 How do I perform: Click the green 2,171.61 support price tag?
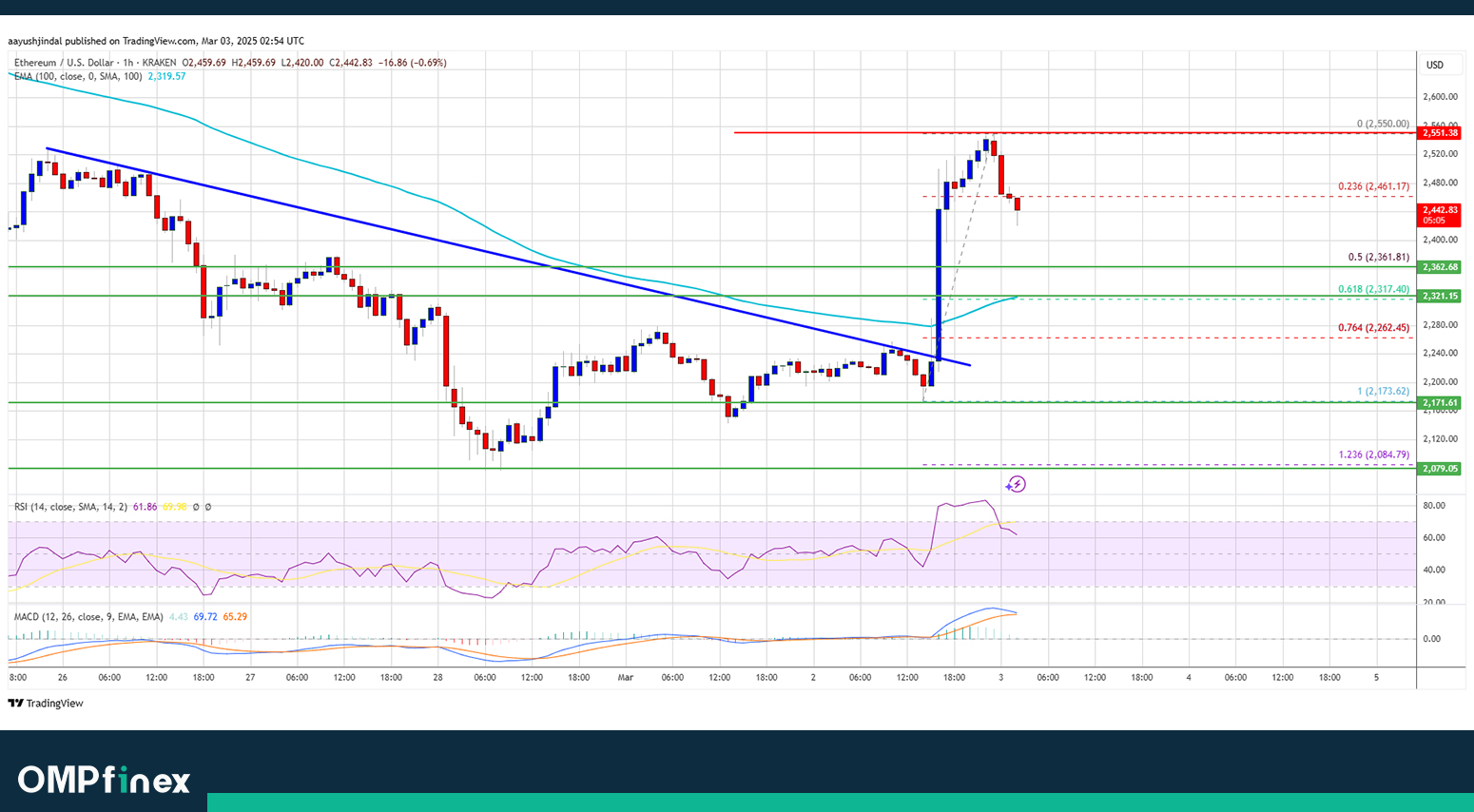click(x=1440, y=403)
